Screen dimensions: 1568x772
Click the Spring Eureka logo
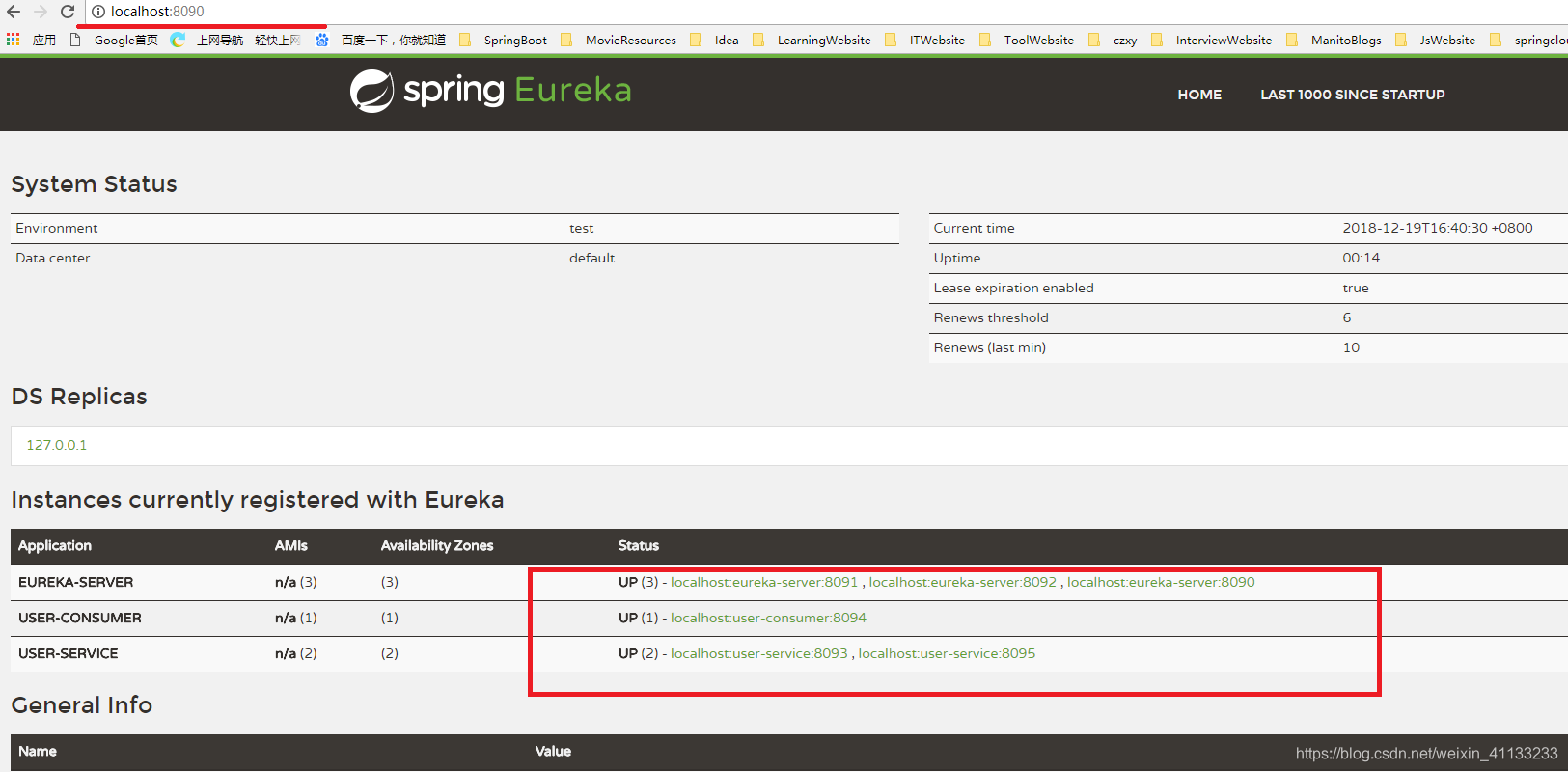click(x=490, y=91)
